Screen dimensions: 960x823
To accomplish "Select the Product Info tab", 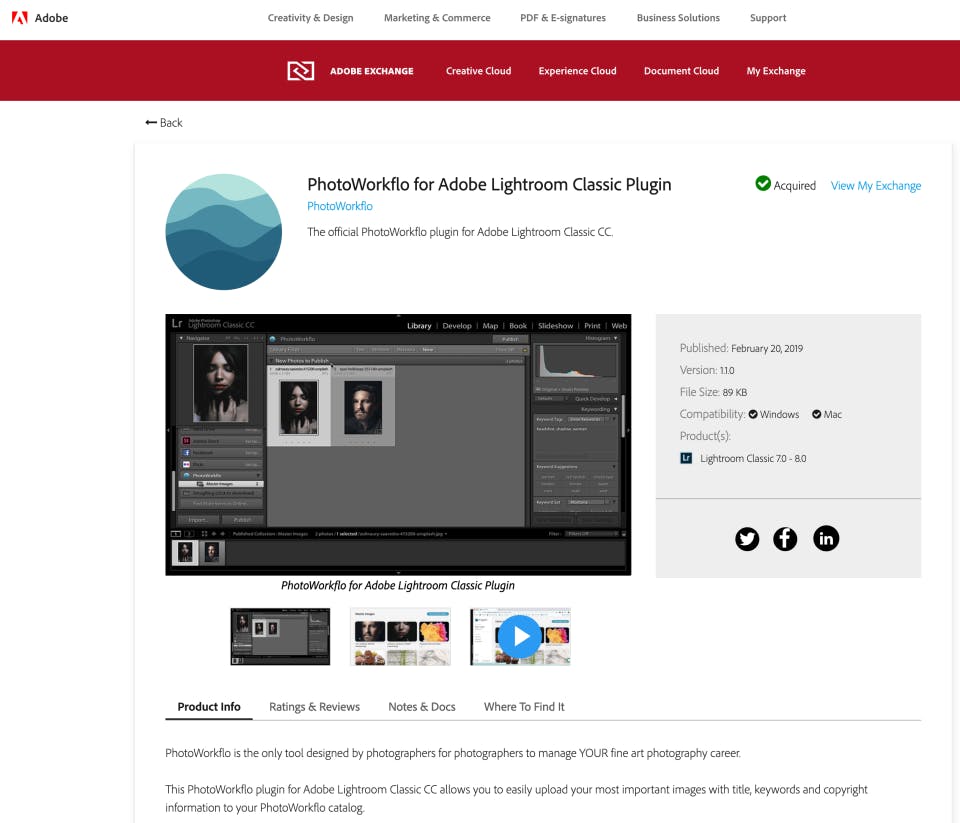I will click(x=209, y=707).
